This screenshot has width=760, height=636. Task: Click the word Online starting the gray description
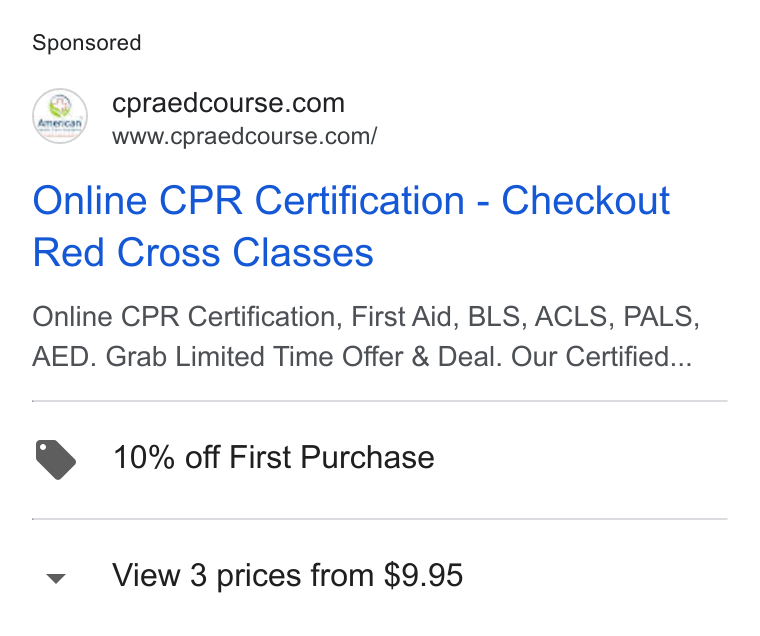[73, 317]
